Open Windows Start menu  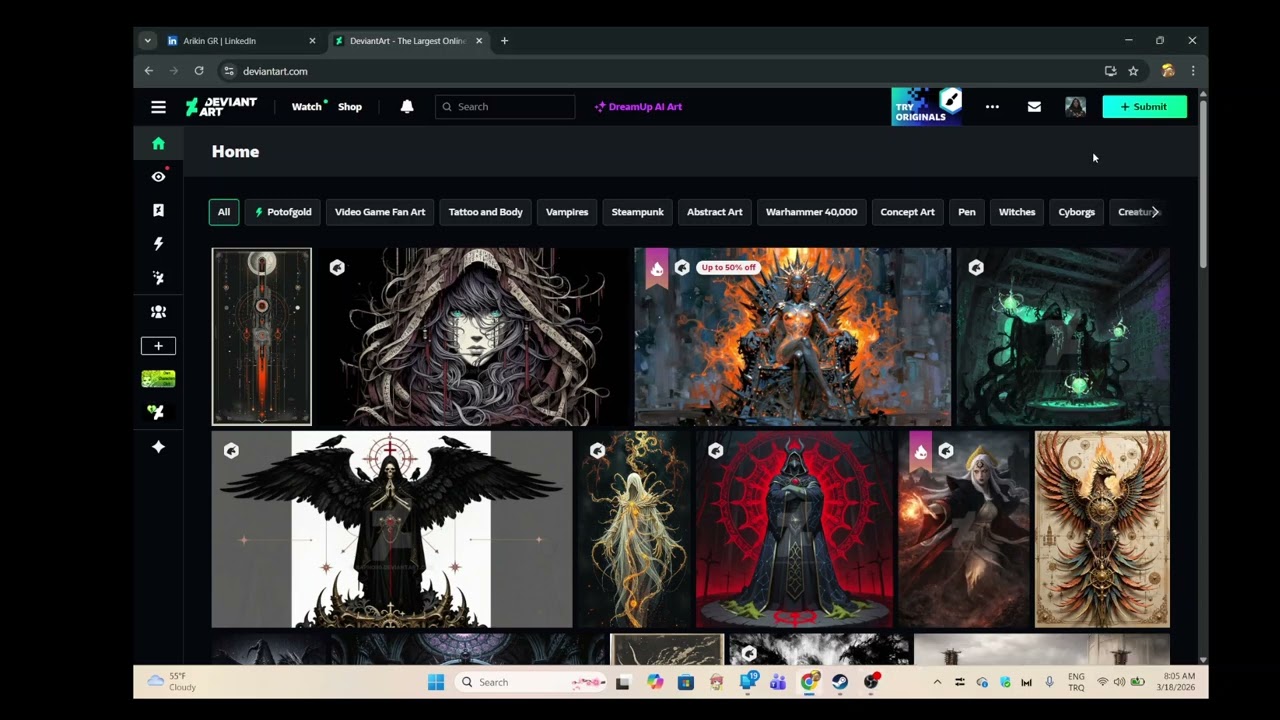436,682
